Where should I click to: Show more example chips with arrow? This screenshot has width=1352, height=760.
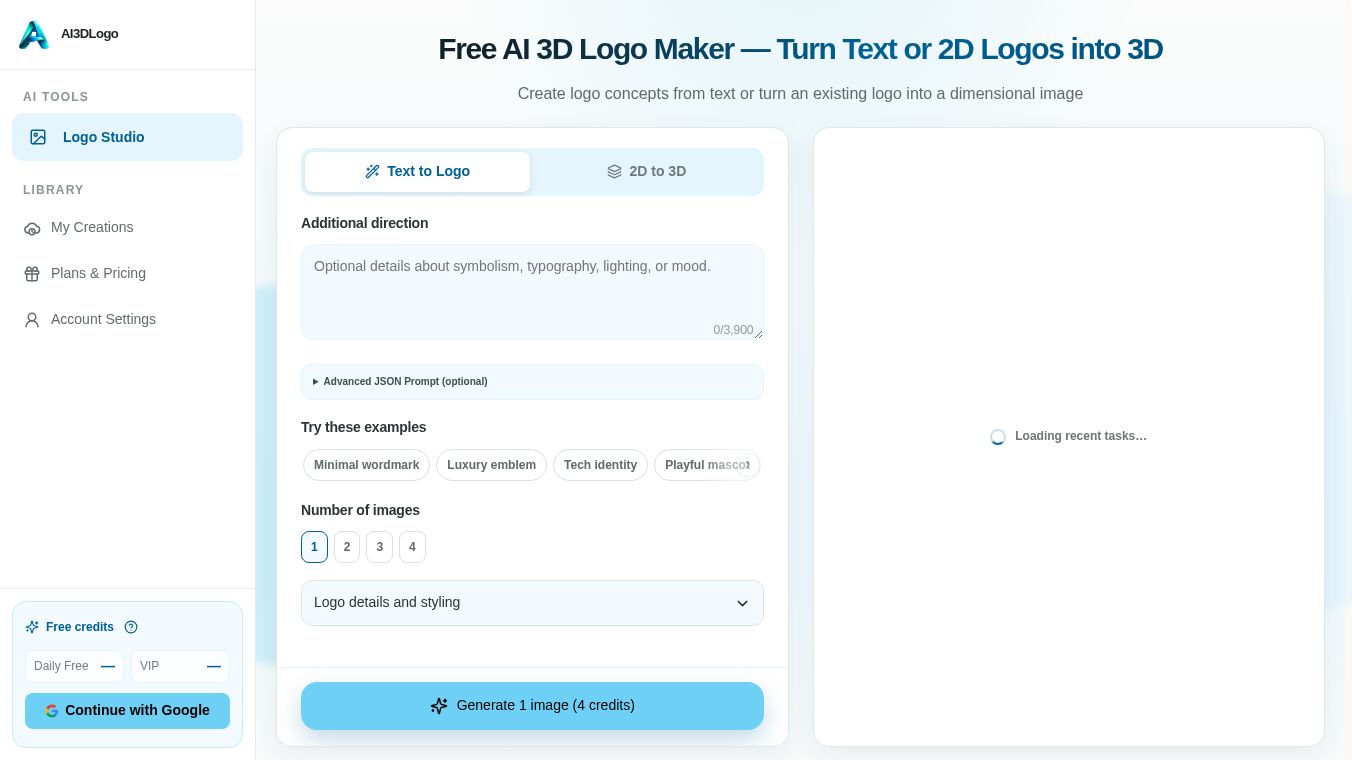748,465
